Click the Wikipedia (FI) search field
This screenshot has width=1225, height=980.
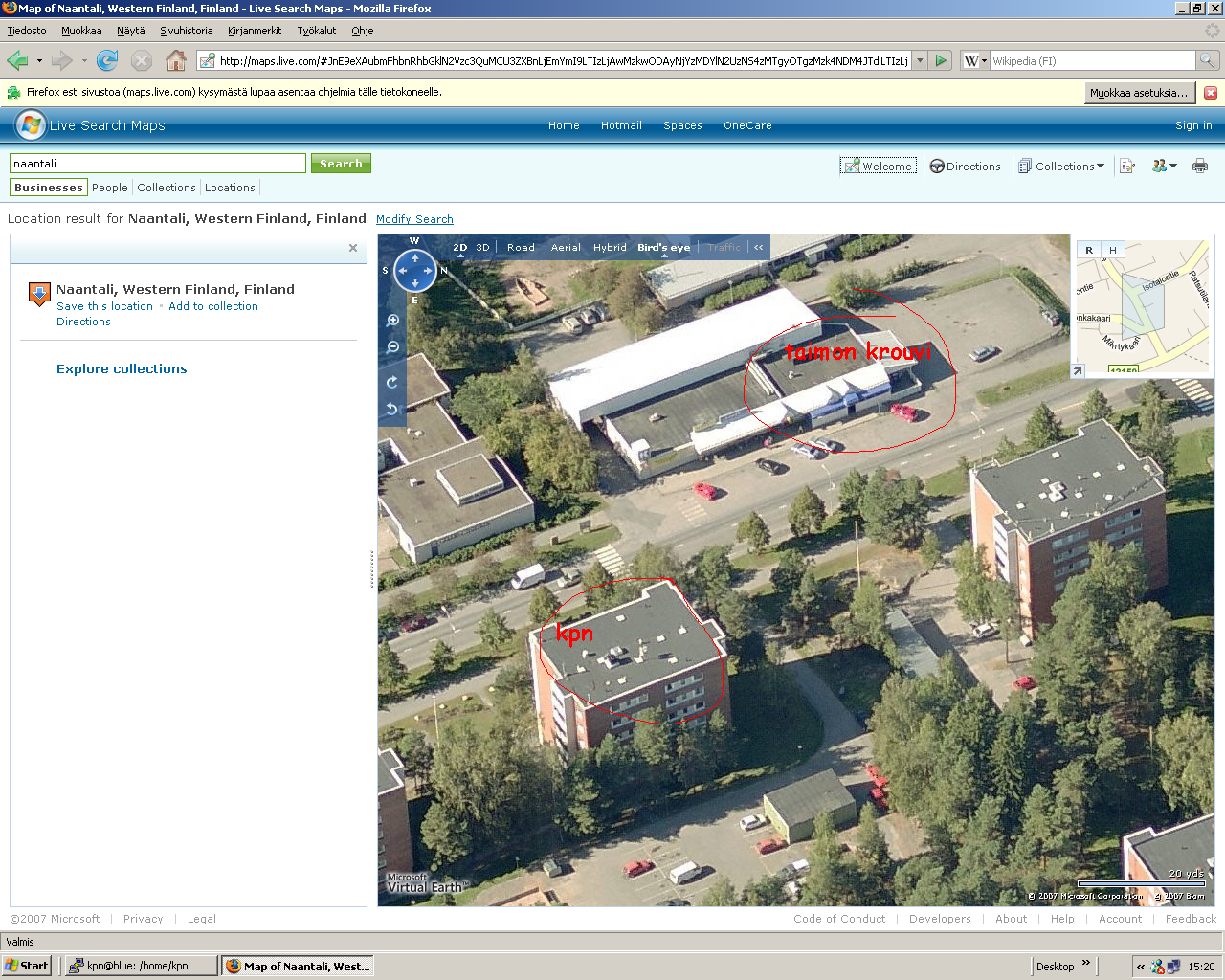1093,61
